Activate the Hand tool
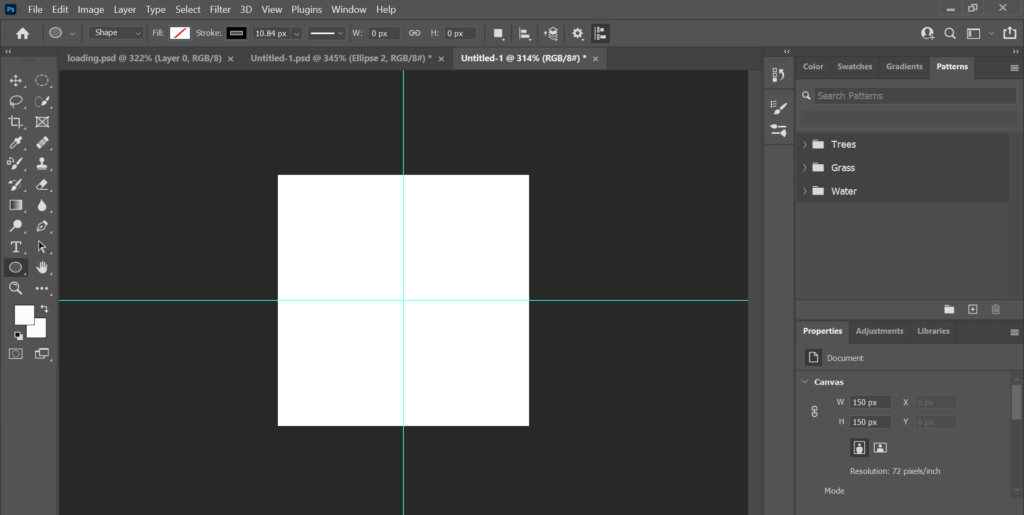 42,267
